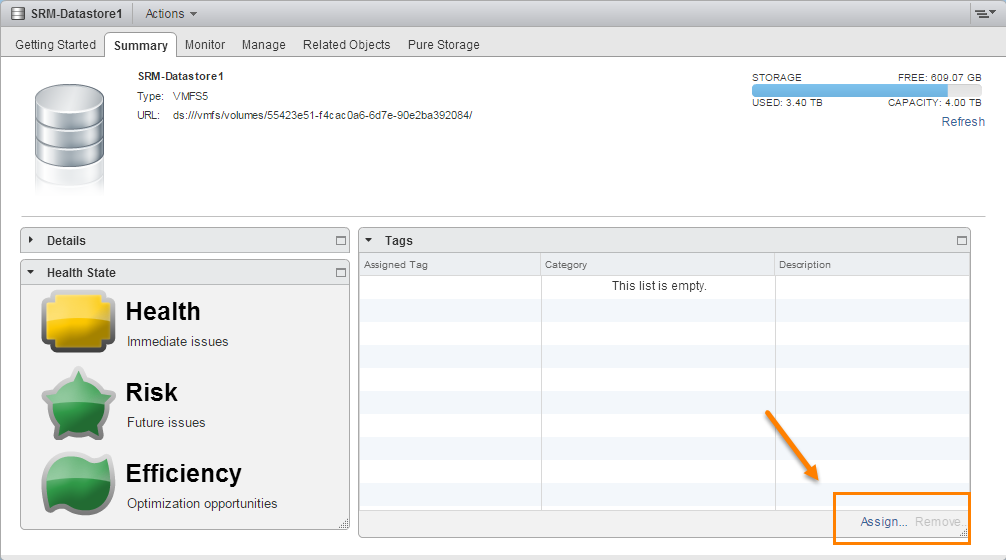Screen dimensions: 1006x560
Task: Sort by the Category column header
Action: (x=658, y=264)
